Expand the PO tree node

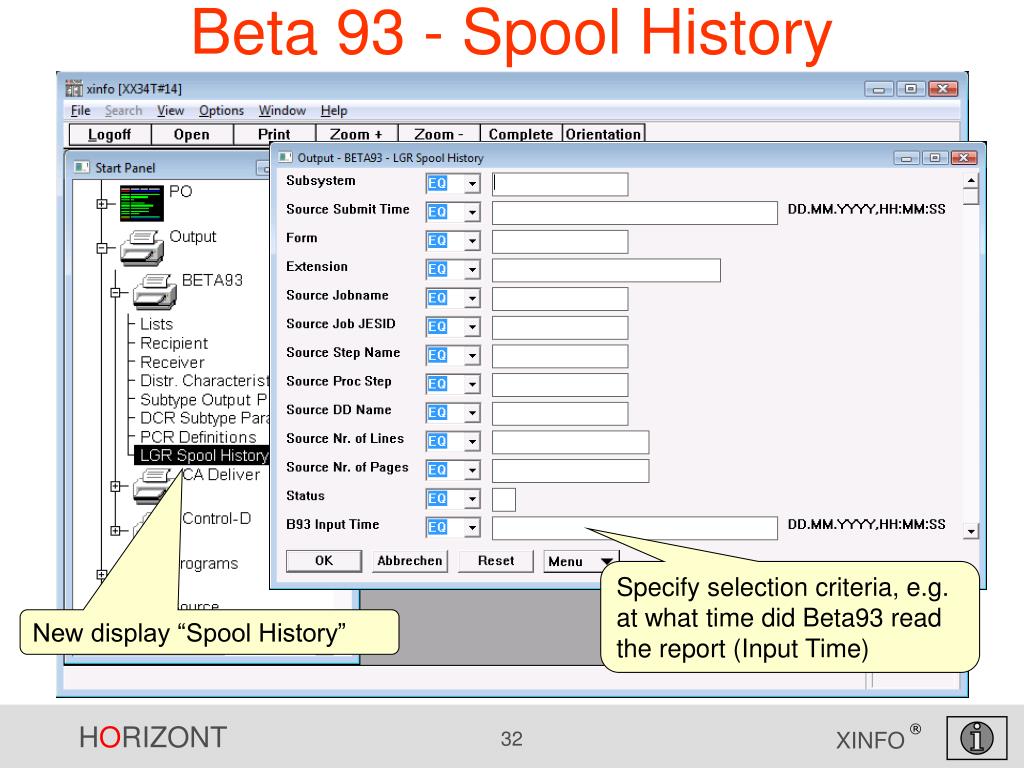pos(102,204)
